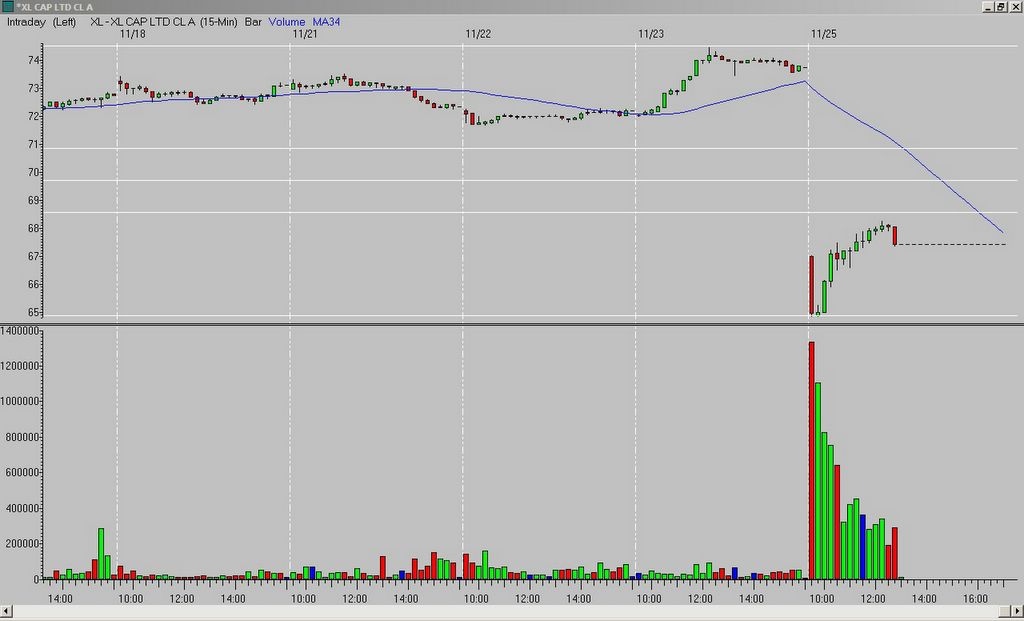Click the '11/25' date marker
The image size is (1024, 621).
[824, 34]
